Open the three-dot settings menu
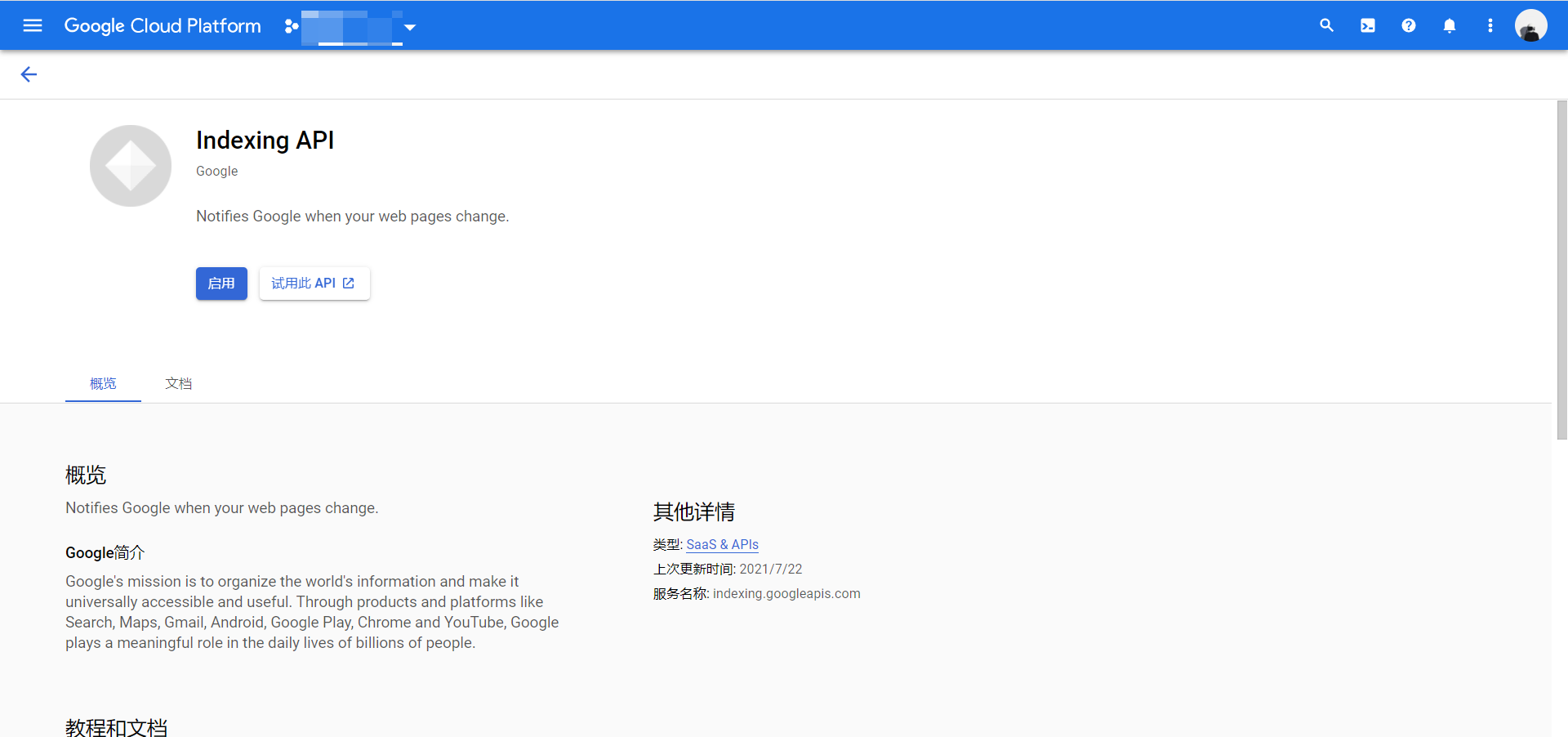 (1490, 25)
